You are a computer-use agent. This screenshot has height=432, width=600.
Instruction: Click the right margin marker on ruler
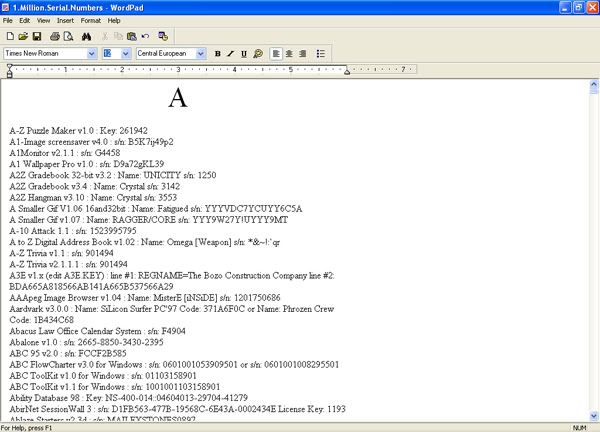point(347,72)
